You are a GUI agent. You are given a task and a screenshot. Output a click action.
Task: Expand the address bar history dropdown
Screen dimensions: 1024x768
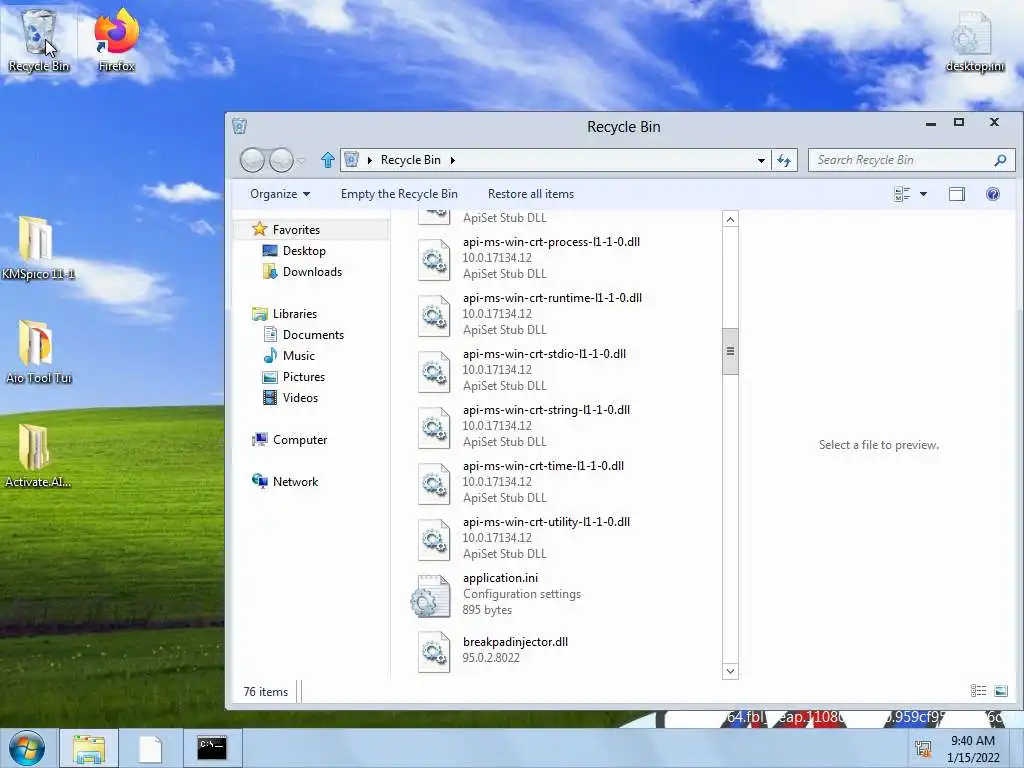[x=761, y=161]
